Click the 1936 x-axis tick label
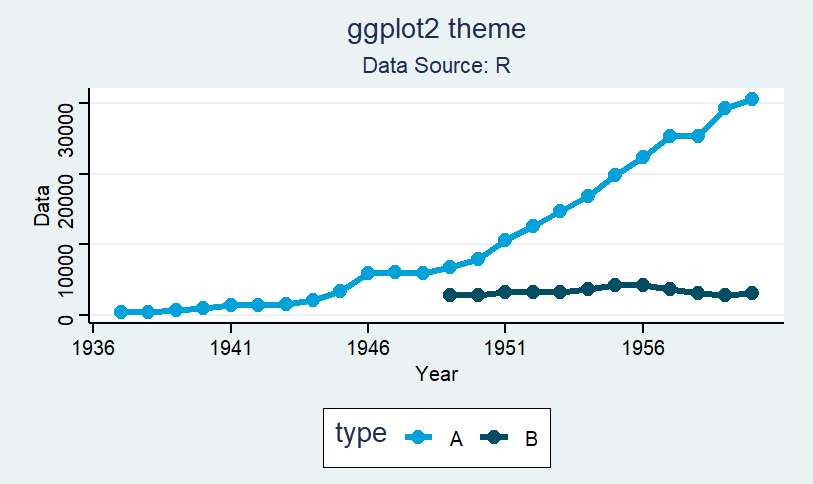The image size is (813, 484). coord(93,348)
